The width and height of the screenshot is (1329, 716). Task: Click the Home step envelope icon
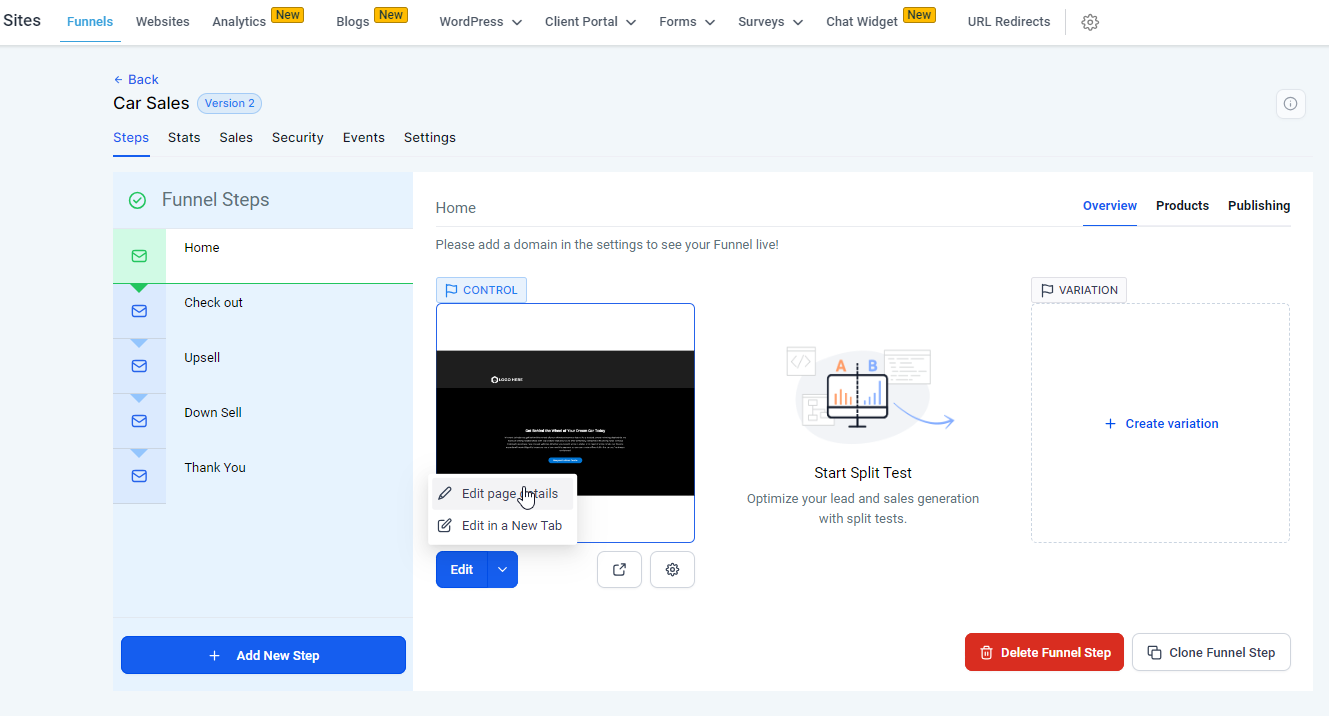coord(139,256)
